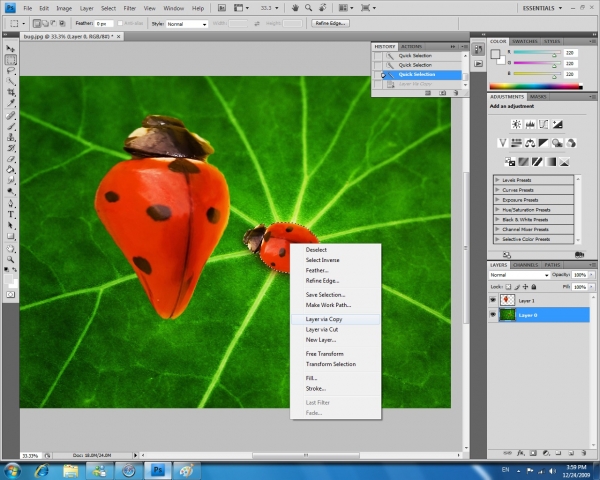
Task: Toggle Lock all
Action: (534, 287)
